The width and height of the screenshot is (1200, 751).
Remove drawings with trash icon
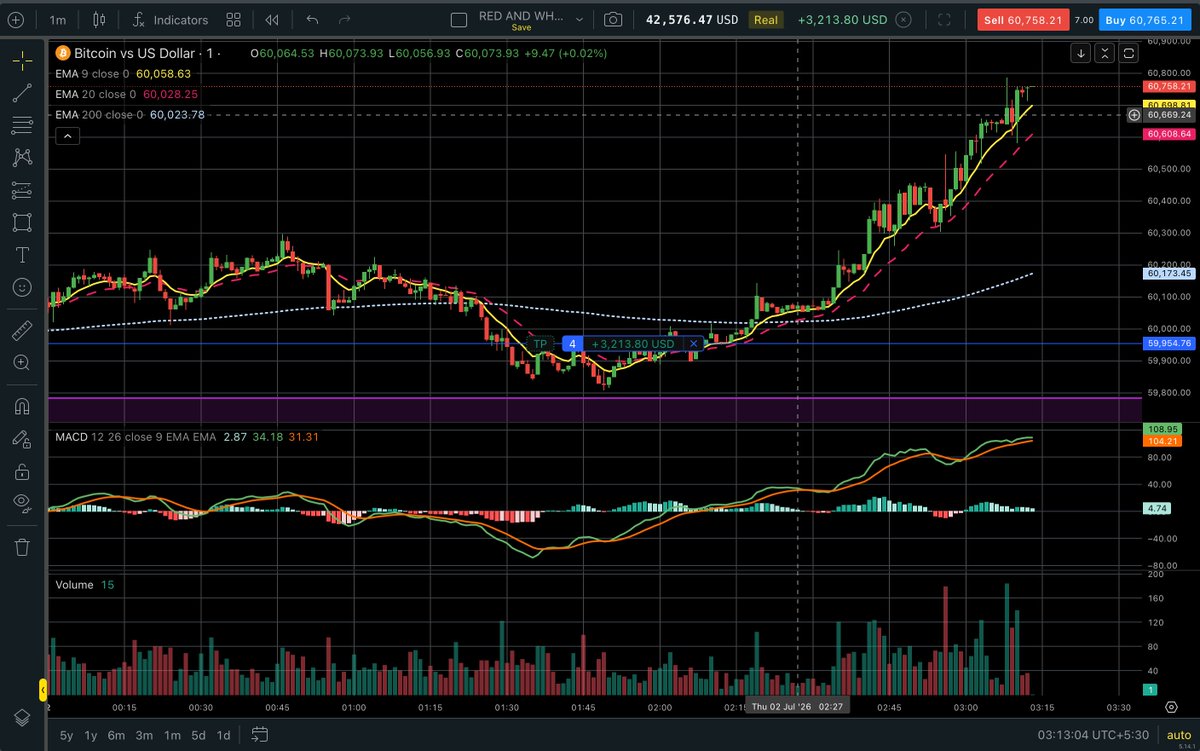point(21,546)
